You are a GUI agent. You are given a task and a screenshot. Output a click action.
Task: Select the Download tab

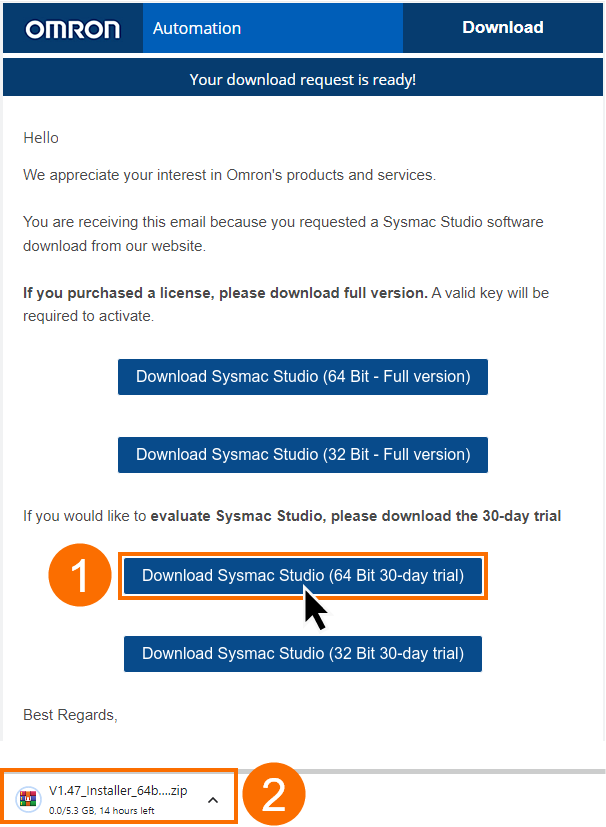(x=503, y=28)
